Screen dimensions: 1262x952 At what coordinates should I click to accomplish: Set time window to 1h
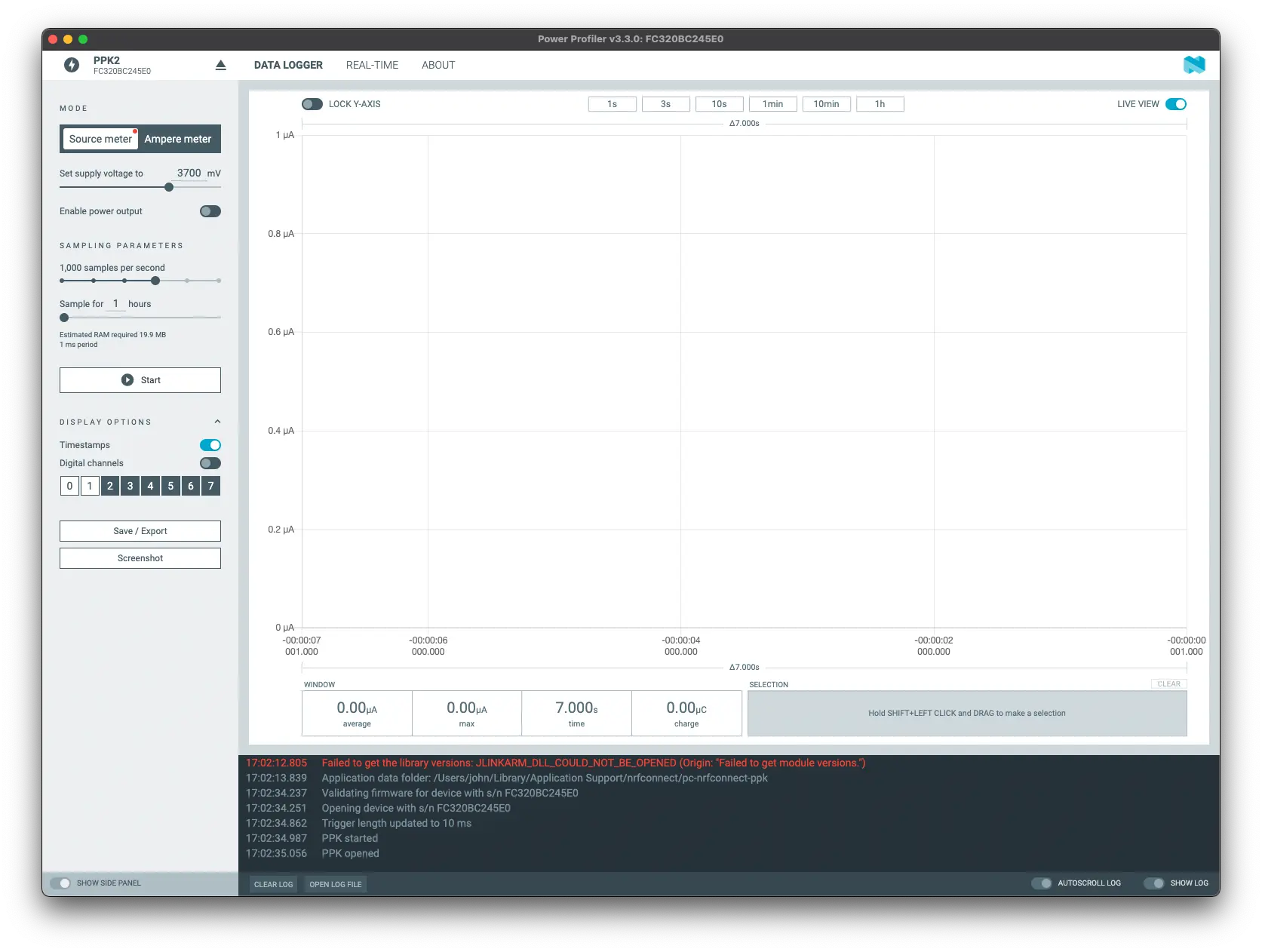pyautogui.click(x=880, y=104)
